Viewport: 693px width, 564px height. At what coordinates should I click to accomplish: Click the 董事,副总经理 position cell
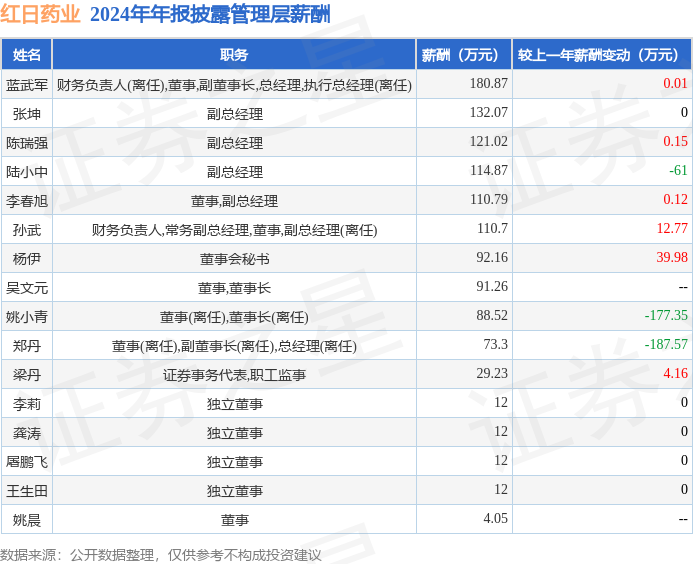(234, 201)
